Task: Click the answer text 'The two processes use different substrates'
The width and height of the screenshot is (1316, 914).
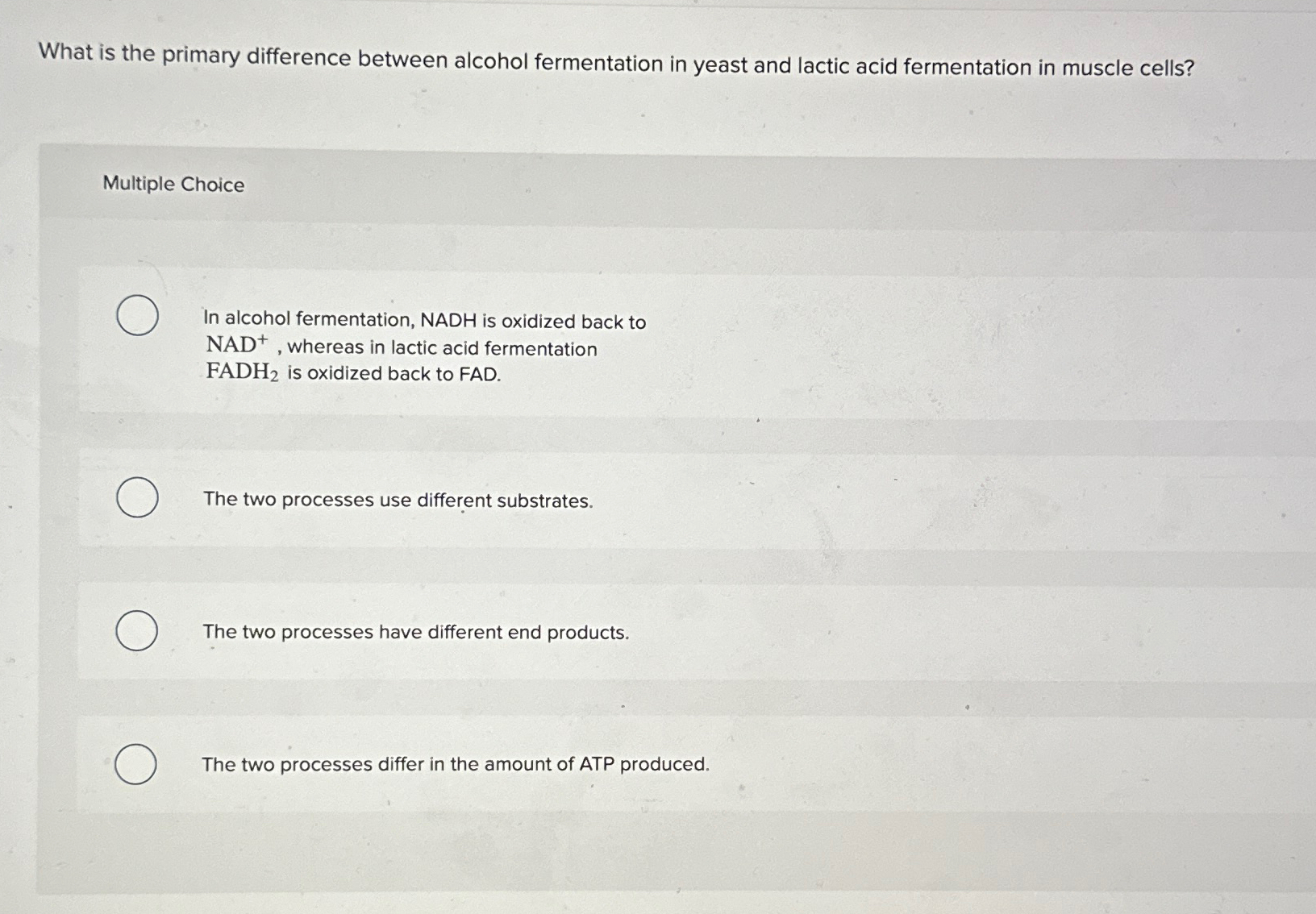Action: (398, 501)
